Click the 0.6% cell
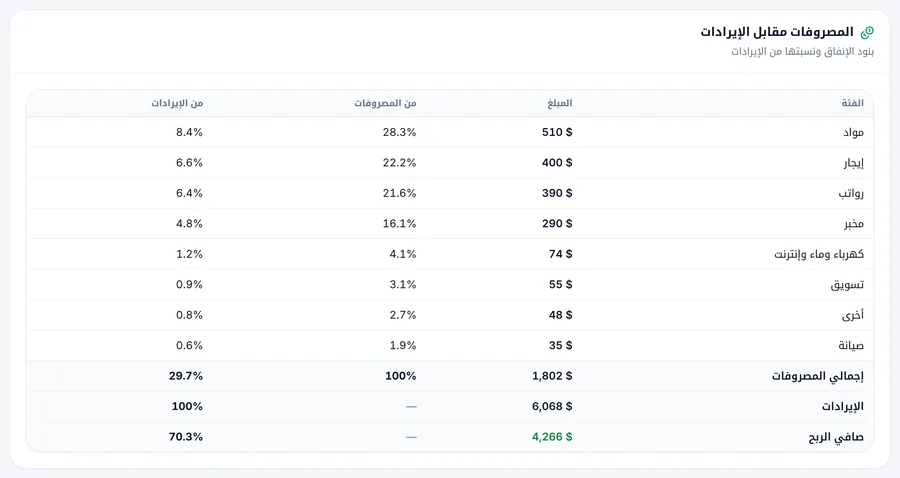Image resolution: width=900 pixels, height=478 pixels. tap(189, 345)
